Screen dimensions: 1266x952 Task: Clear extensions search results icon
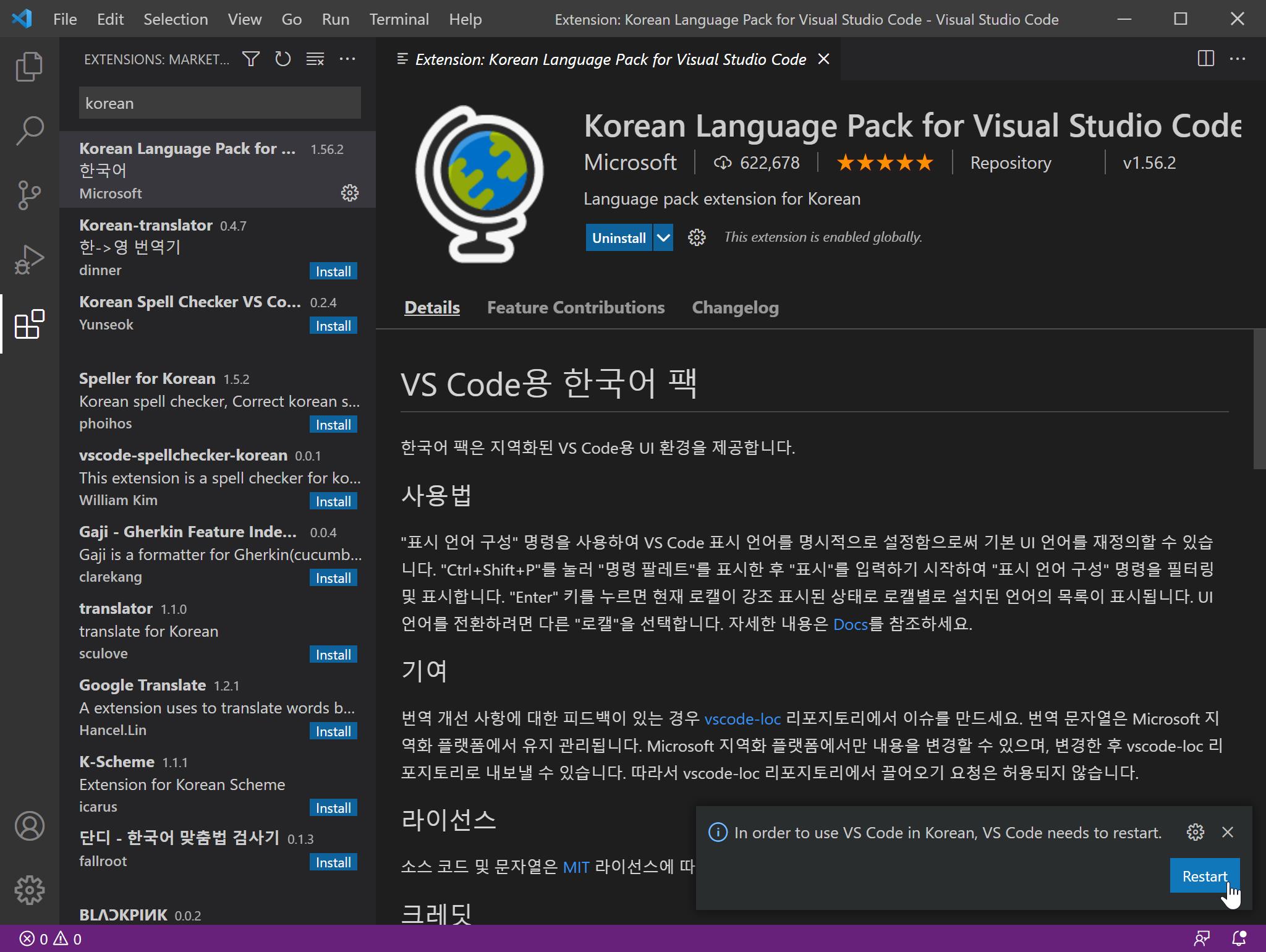point(315,59)
